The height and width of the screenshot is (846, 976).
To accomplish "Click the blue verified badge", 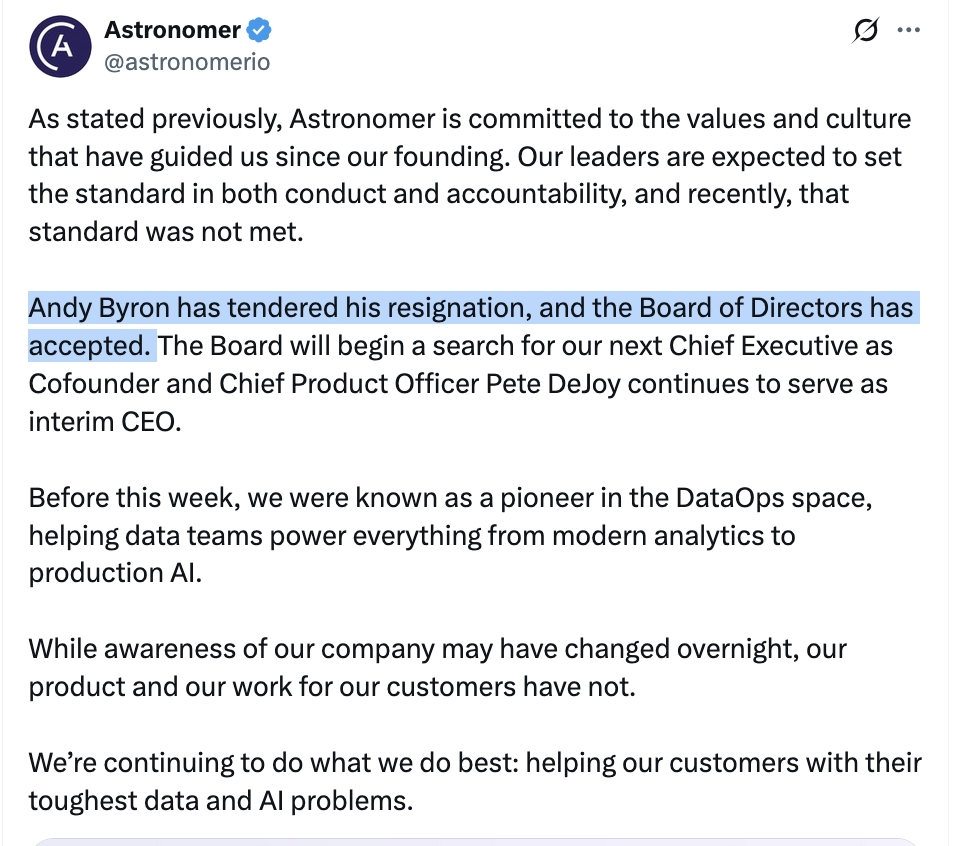I will (x=259, y=30).
